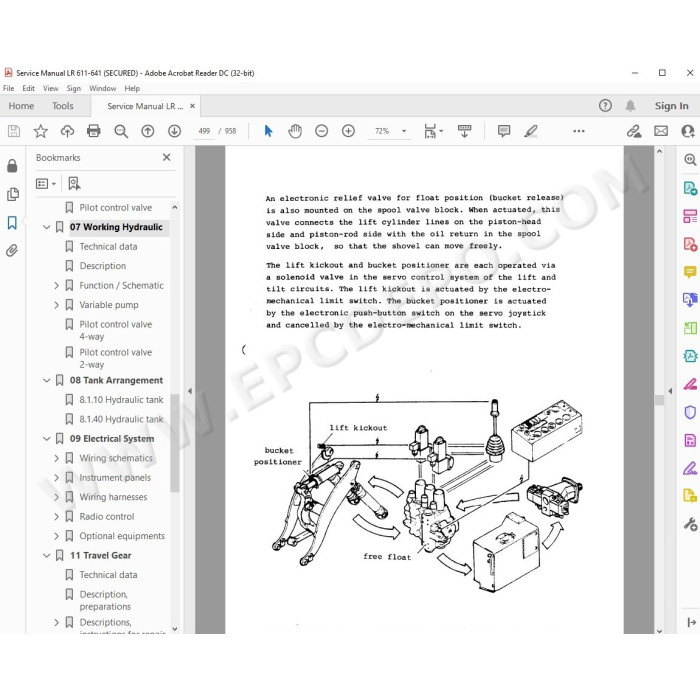Go to next page arrow icon
700x700 pixels.
tap(175, 131)
